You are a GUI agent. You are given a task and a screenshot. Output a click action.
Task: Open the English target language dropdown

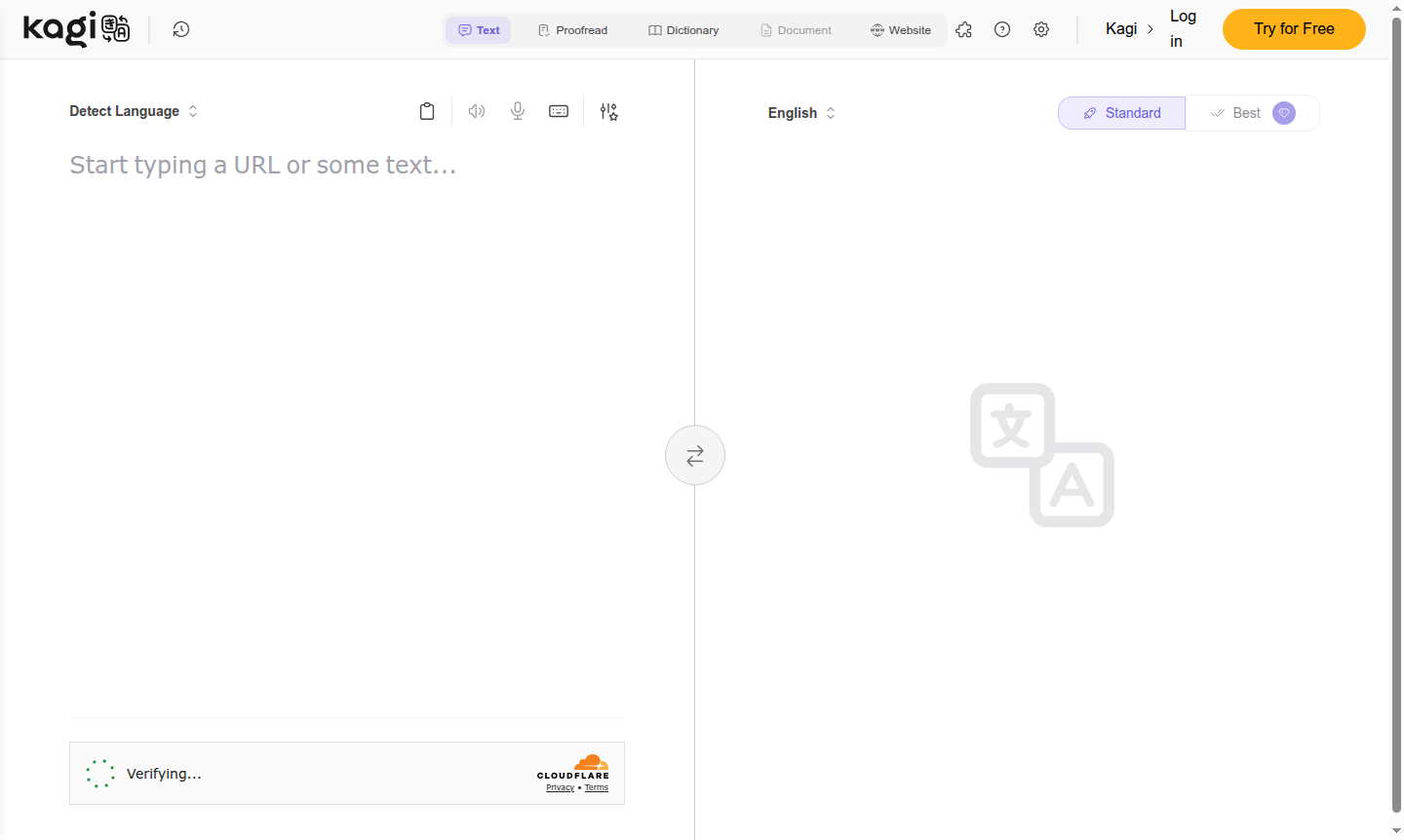point(800,112)
